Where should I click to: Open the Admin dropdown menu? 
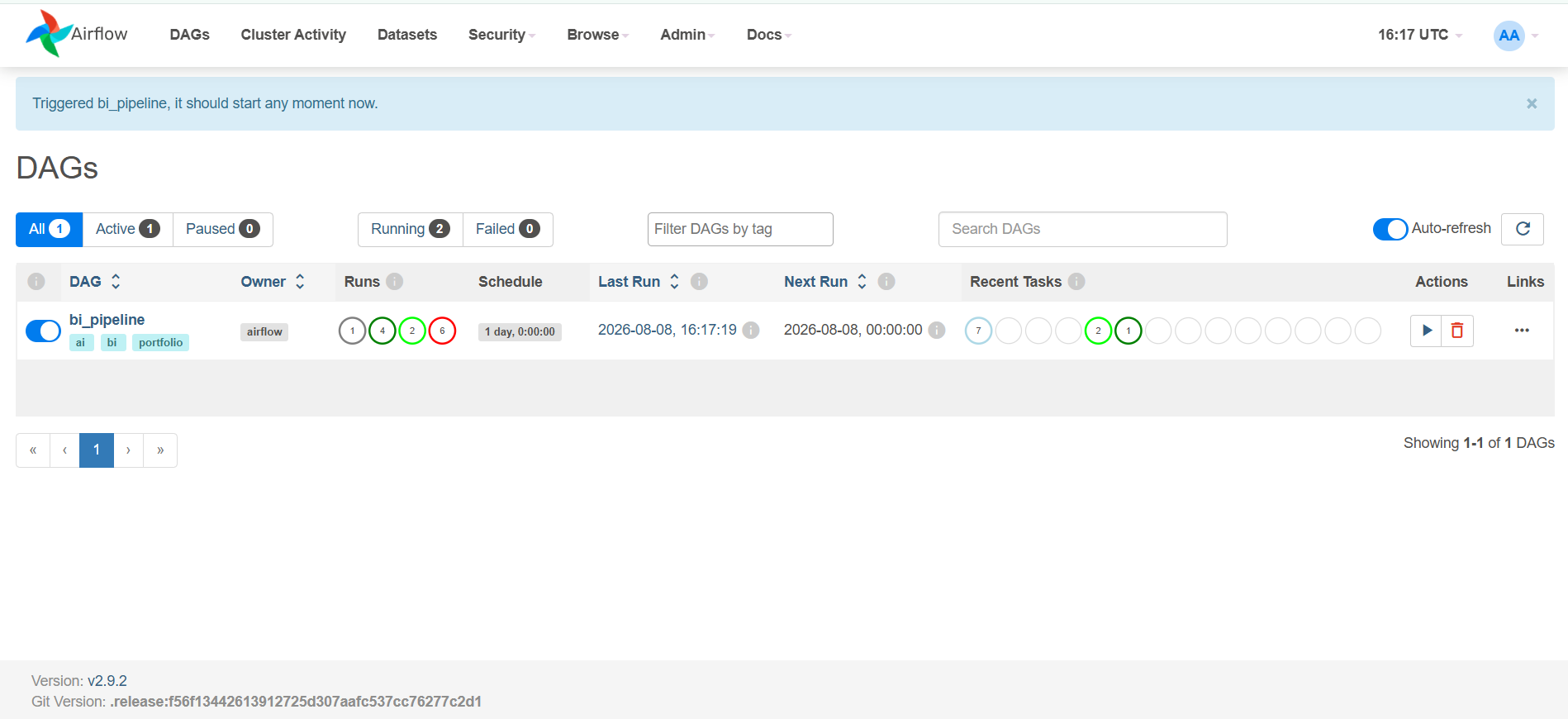tap(687, 35)
